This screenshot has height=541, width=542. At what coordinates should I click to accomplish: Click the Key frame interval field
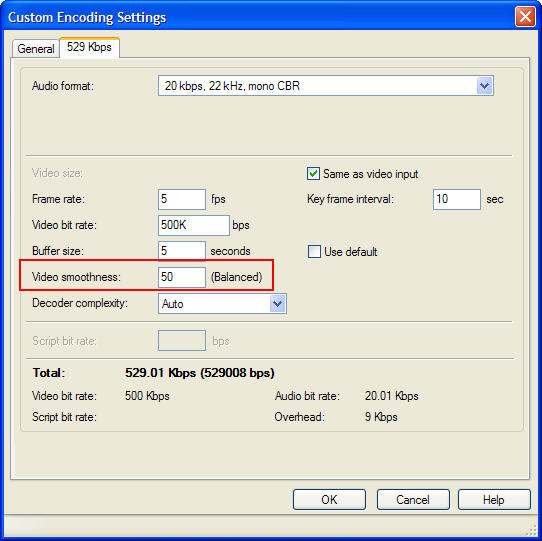coord(457,199)
